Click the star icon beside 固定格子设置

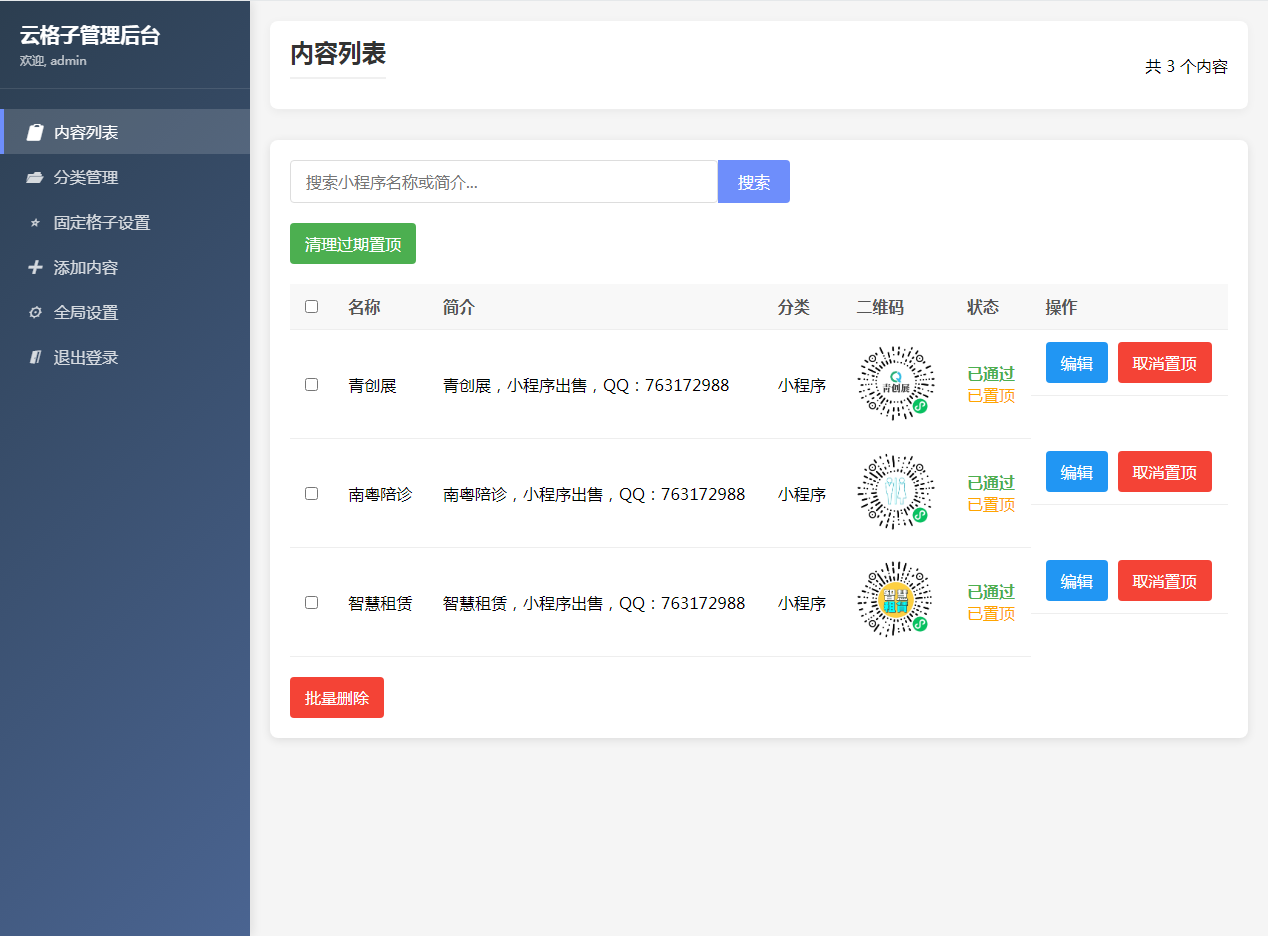35,223
